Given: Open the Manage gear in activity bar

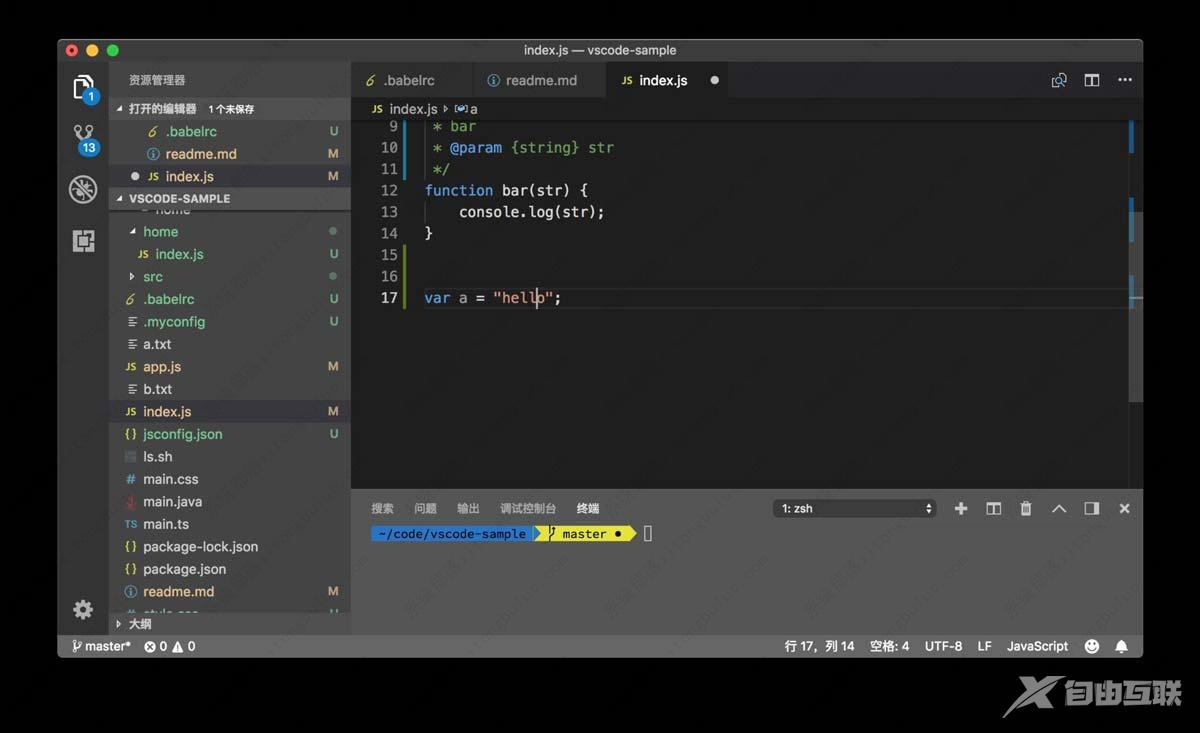Looking at the screenshot, I should [x=83, y=609].
